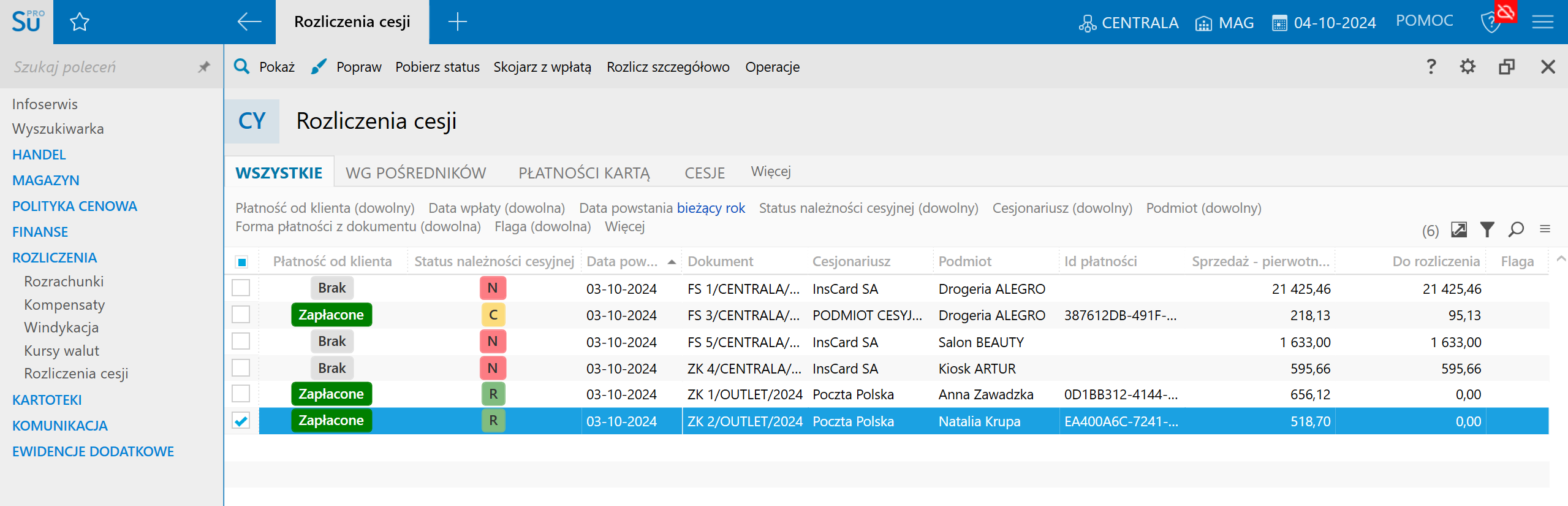Open the POMOC help menu

pyautogui.click(x=1424, y=21)
